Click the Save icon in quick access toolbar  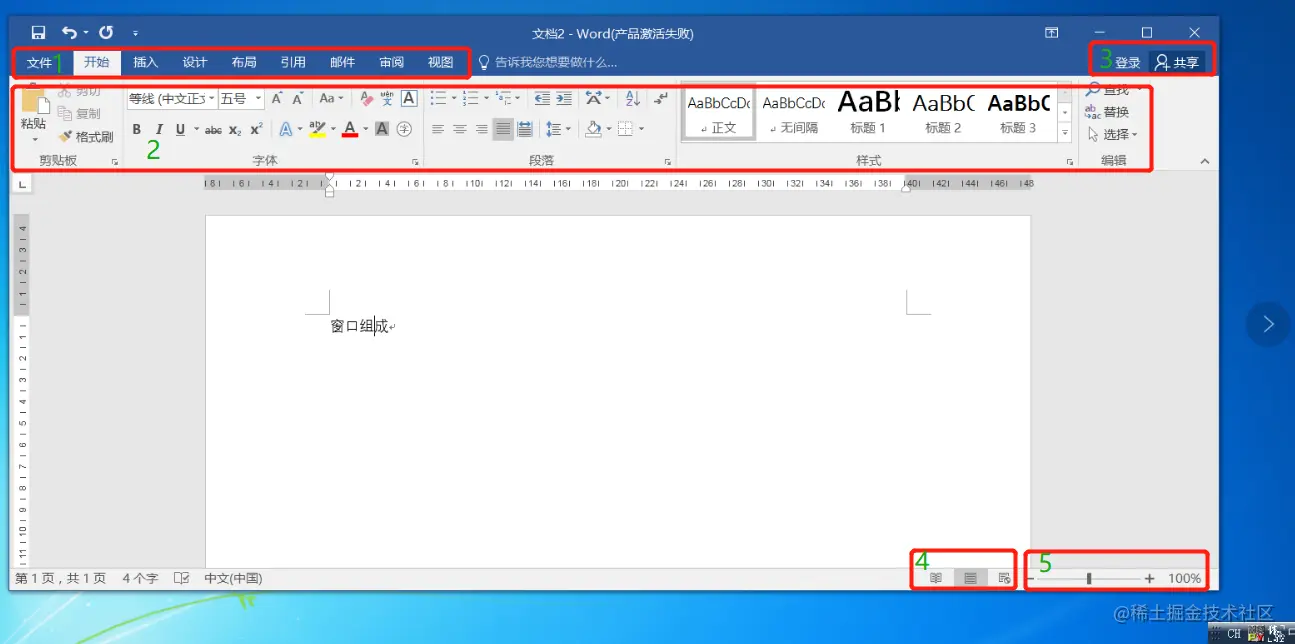38,33
